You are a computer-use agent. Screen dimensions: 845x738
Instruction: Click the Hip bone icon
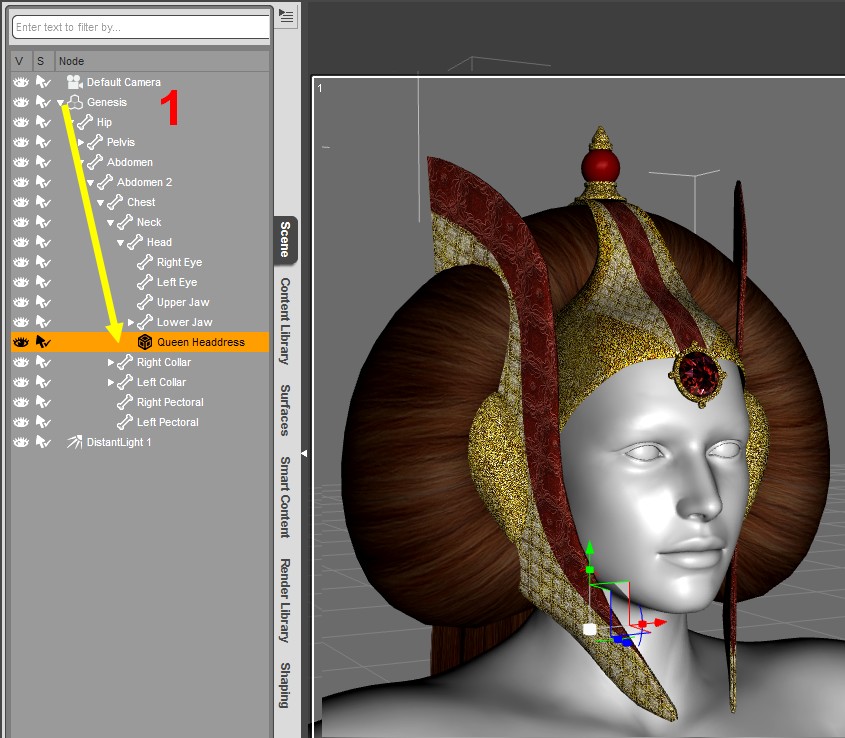coord(85,122)
